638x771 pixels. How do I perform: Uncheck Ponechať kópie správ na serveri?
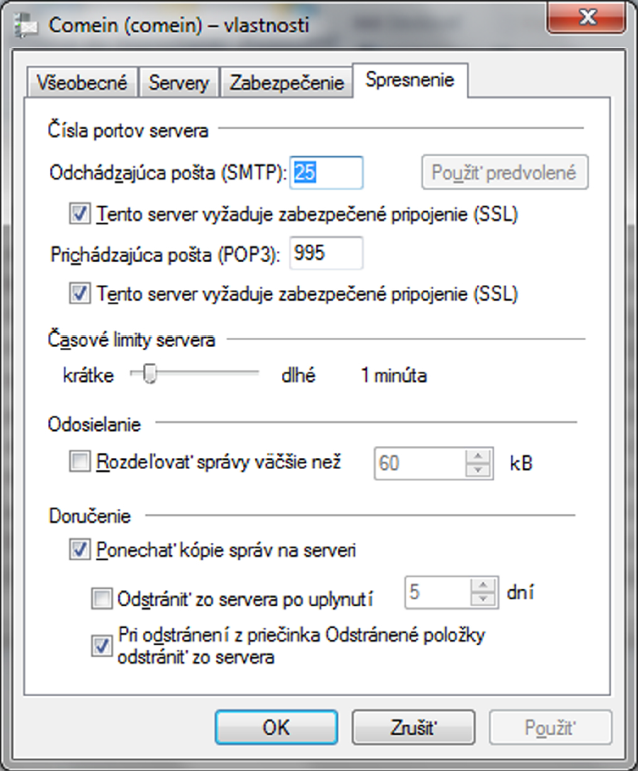80,549
